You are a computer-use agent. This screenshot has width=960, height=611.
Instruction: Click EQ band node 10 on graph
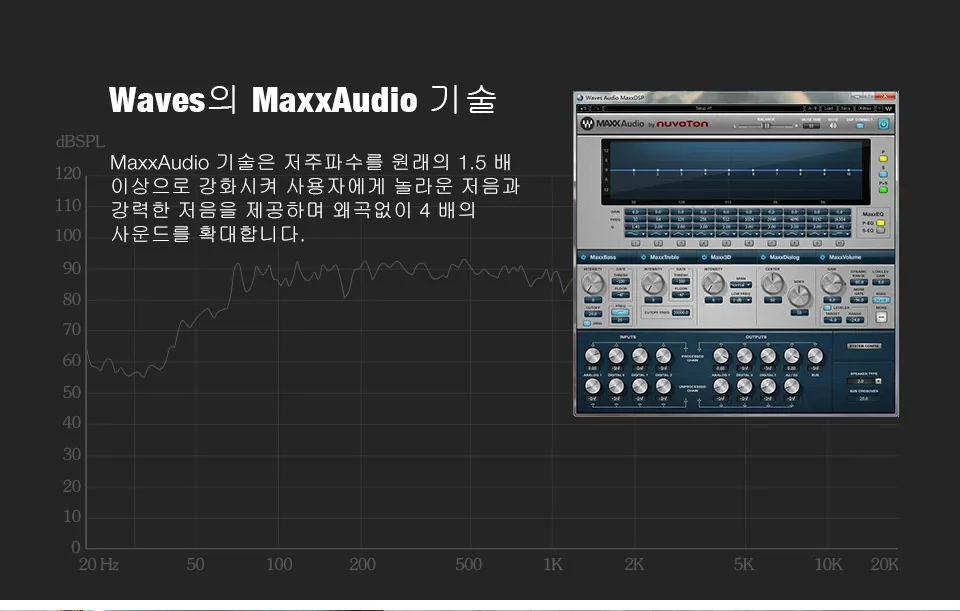coord(849,170)
